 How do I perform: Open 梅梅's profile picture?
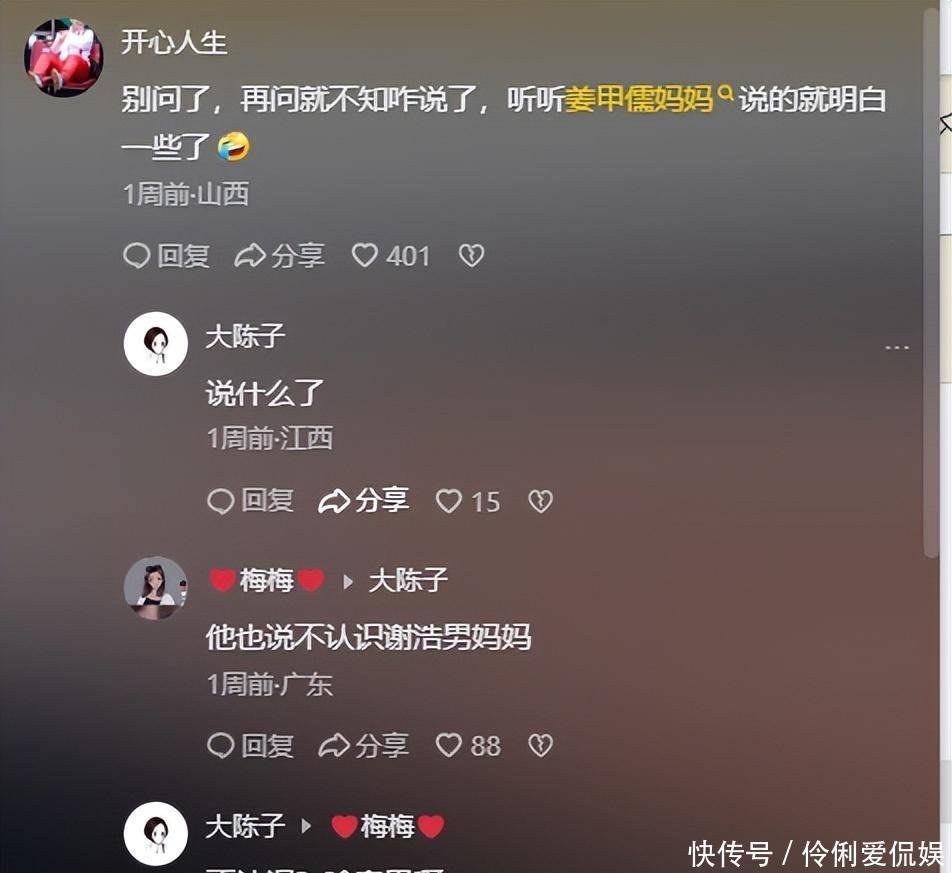(155, 588)
